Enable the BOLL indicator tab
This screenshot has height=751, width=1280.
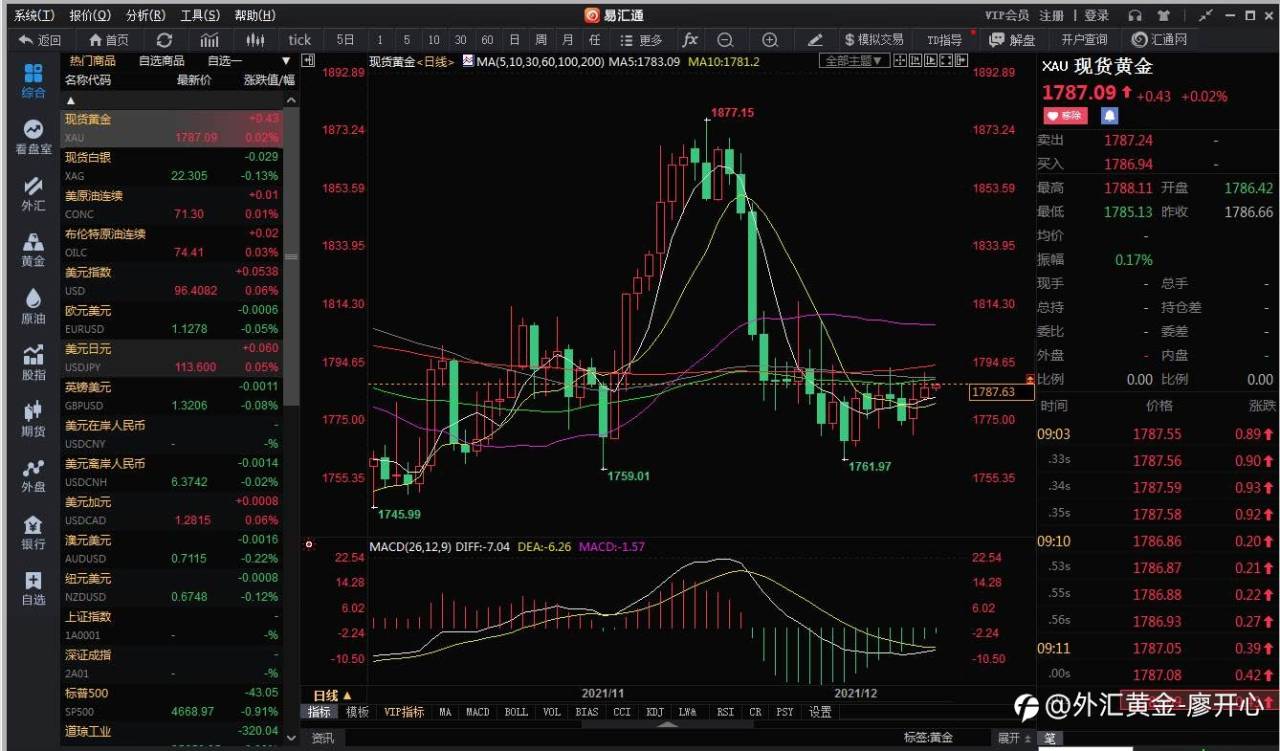tap(516, 712)
